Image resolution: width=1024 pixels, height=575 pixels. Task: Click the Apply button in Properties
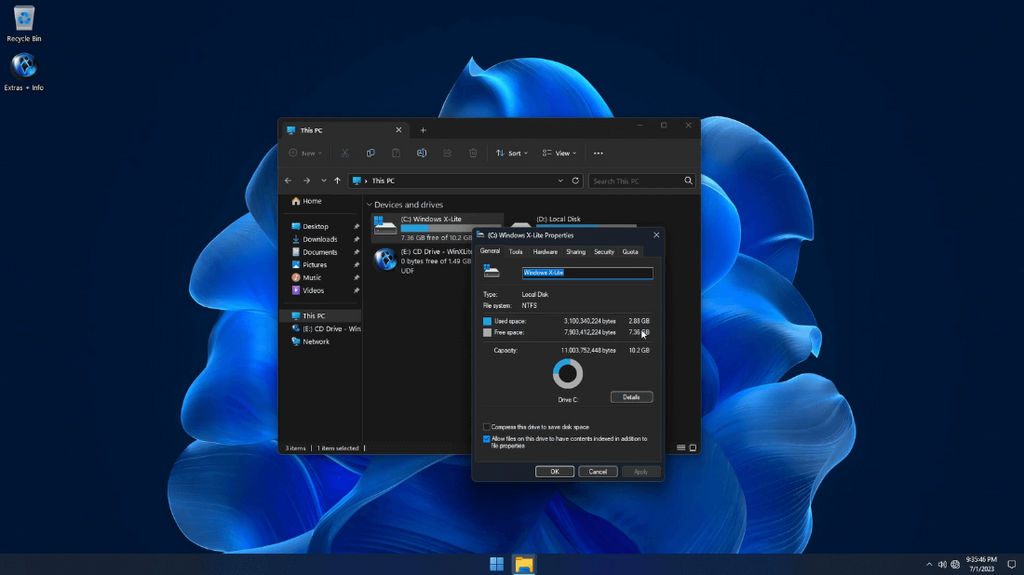pyautogui.click(x=641, y=472)
